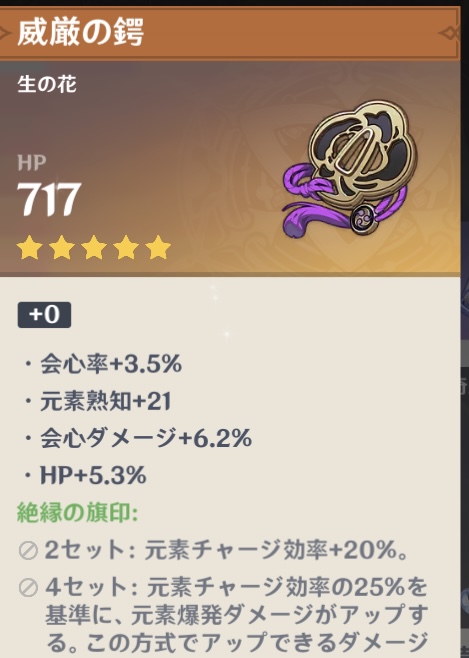Click the second yellow rarity star
Viewport: 469px width, 658px height.
point(62,247)
